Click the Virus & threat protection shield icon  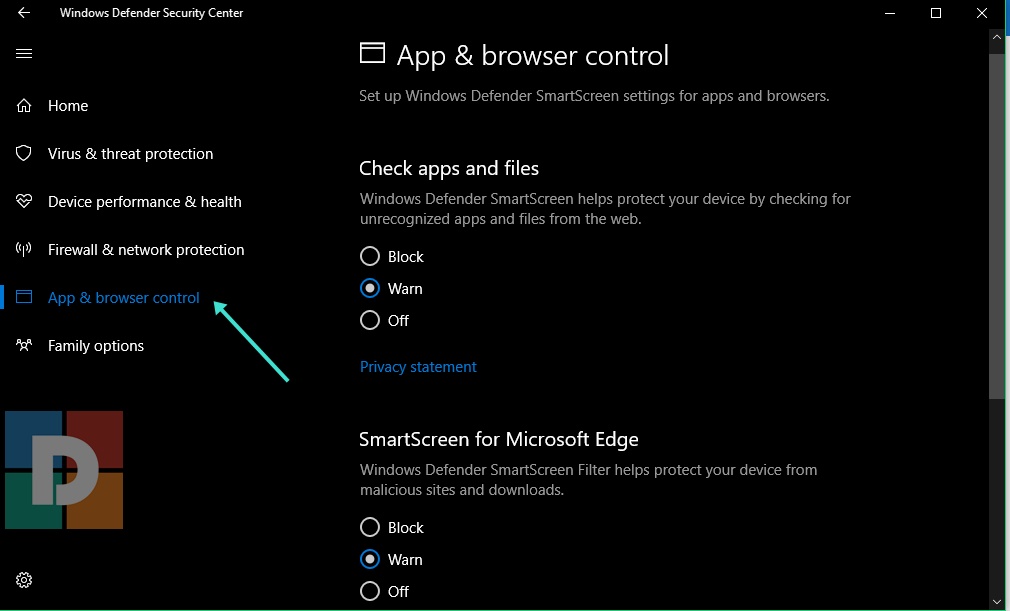click(x=25, y=154)
